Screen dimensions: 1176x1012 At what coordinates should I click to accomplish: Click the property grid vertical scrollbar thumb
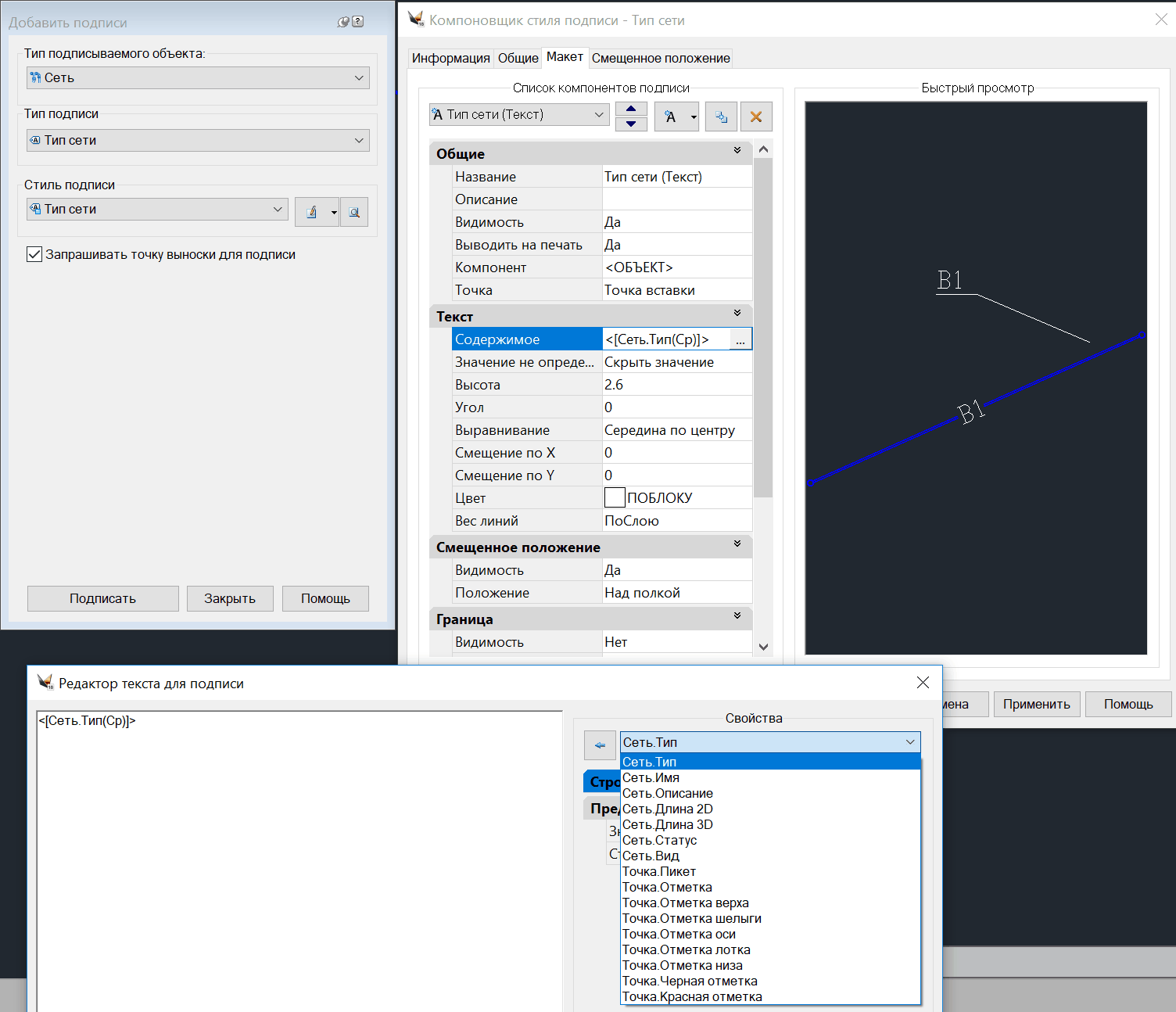coord(763,328)
